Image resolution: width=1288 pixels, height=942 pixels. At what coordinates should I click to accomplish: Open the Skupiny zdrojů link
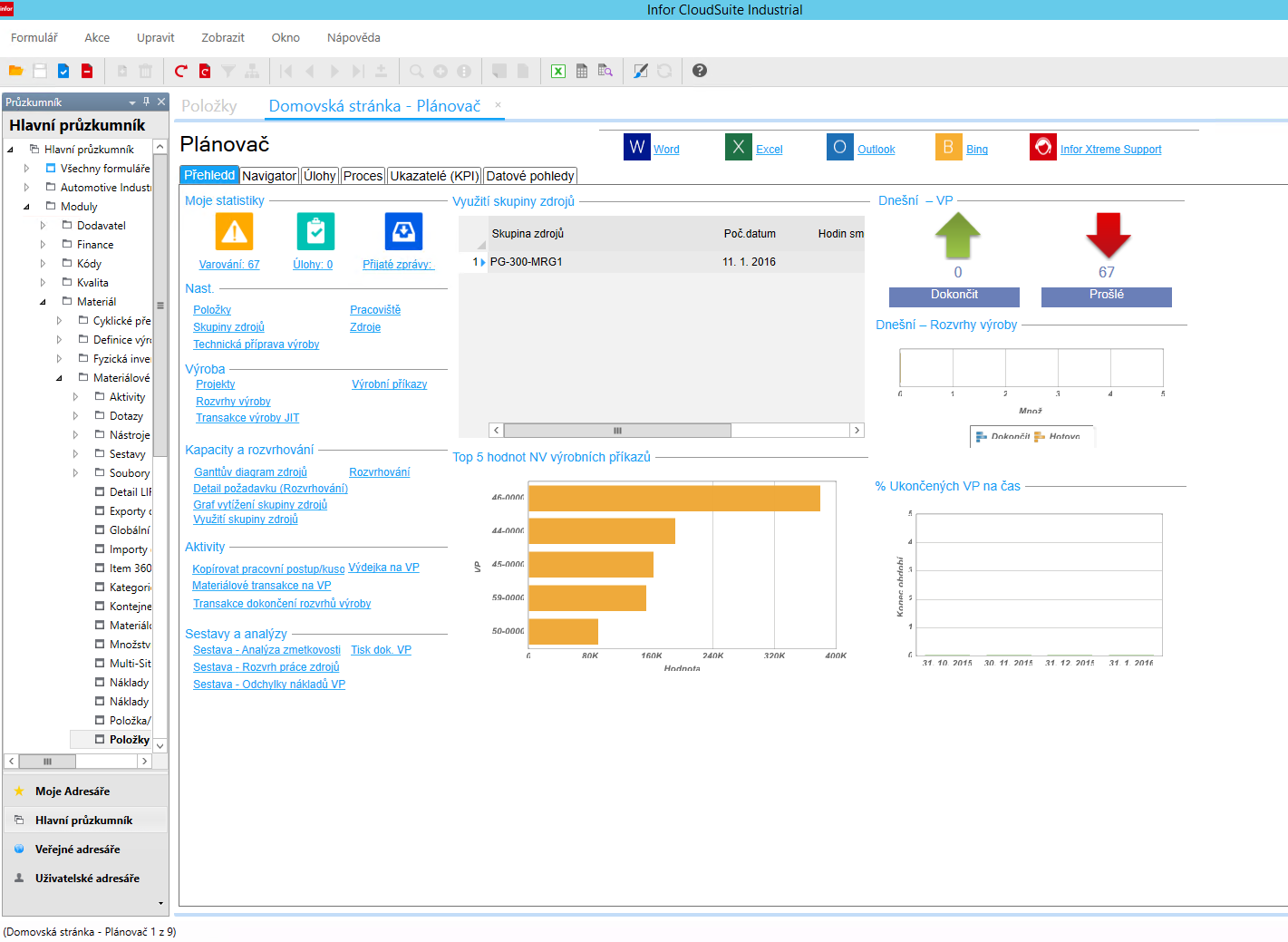coord(228,327)
